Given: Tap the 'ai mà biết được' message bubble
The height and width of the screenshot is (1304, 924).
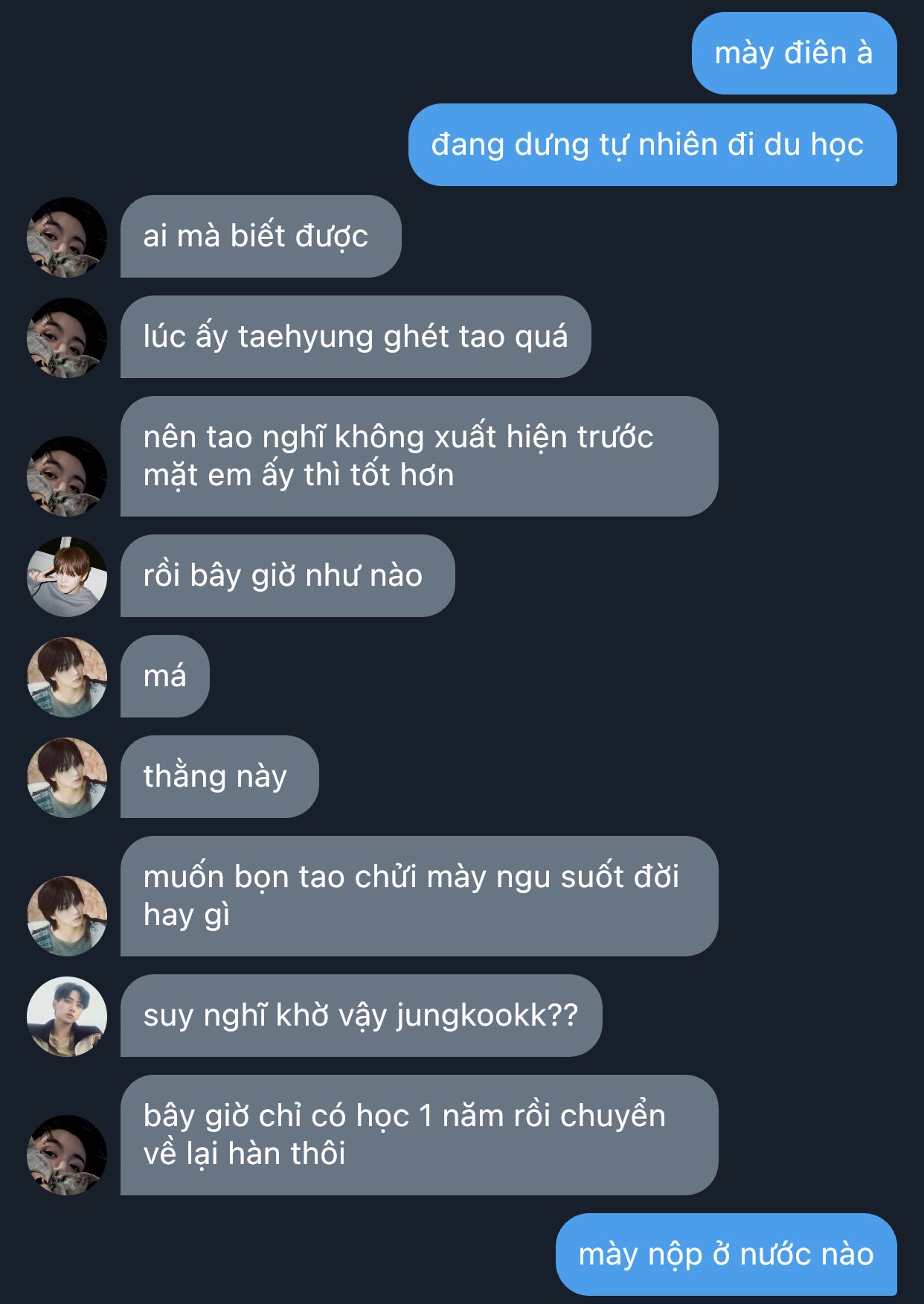Looking at the screenshot, I should point(261,237).
